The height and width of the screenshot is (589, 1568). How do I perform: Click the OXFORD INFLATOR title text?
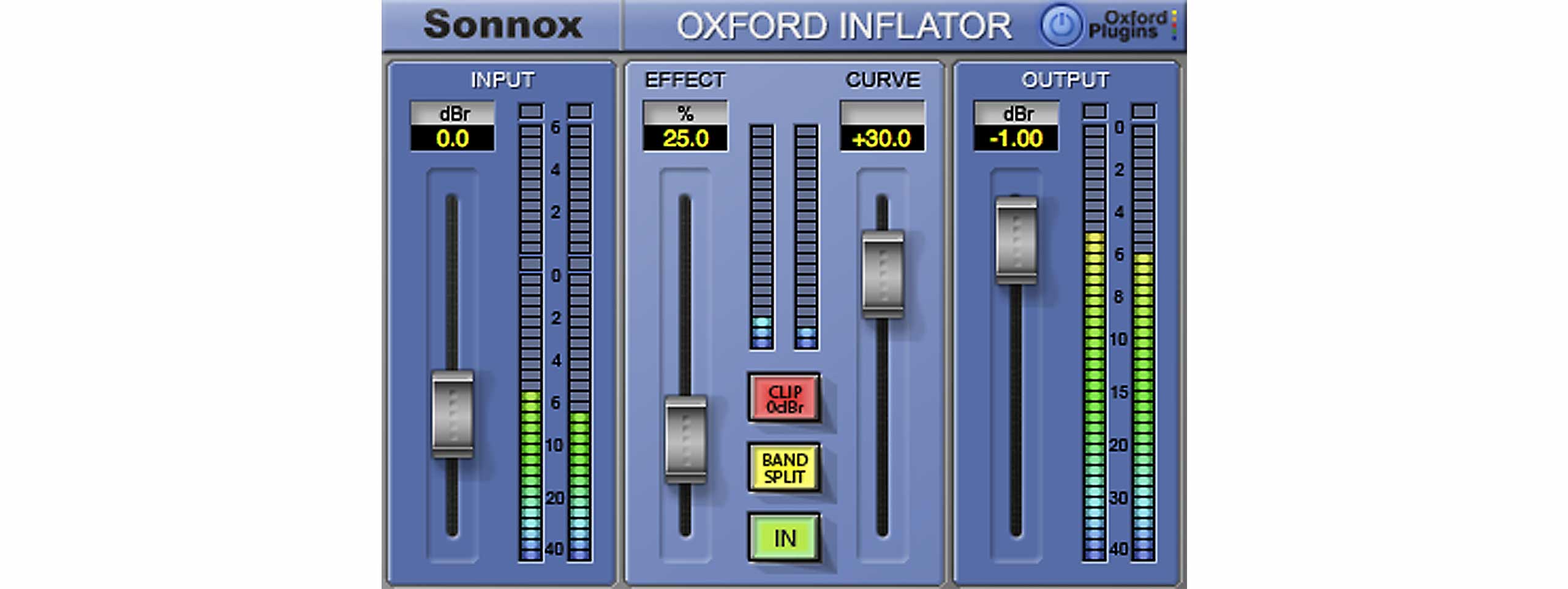[x=844, y=27]
